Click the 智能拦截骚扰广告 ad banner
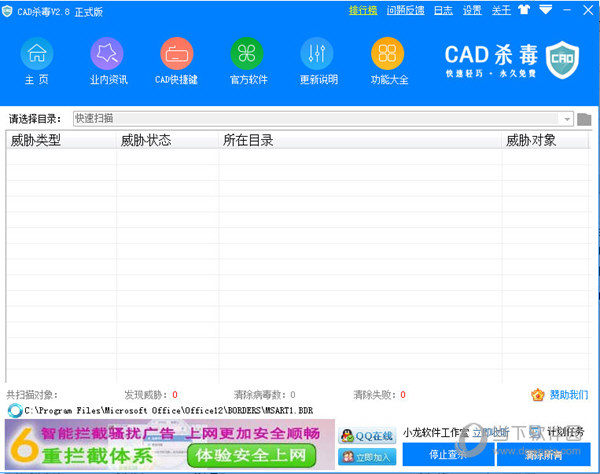The image size is (600, 474). coord(170,445)
